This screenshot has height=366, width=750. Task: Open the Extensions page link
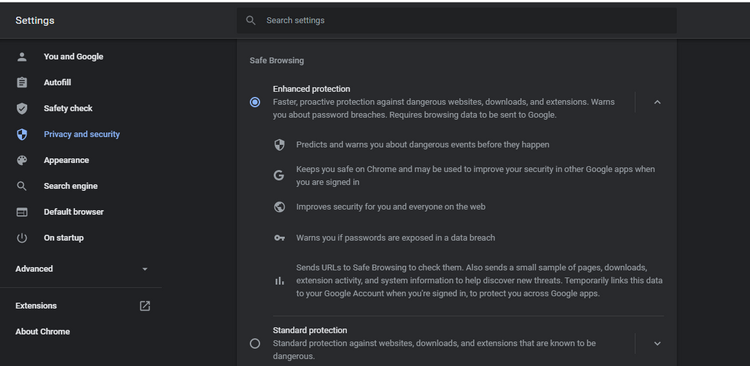coord(36,306)
